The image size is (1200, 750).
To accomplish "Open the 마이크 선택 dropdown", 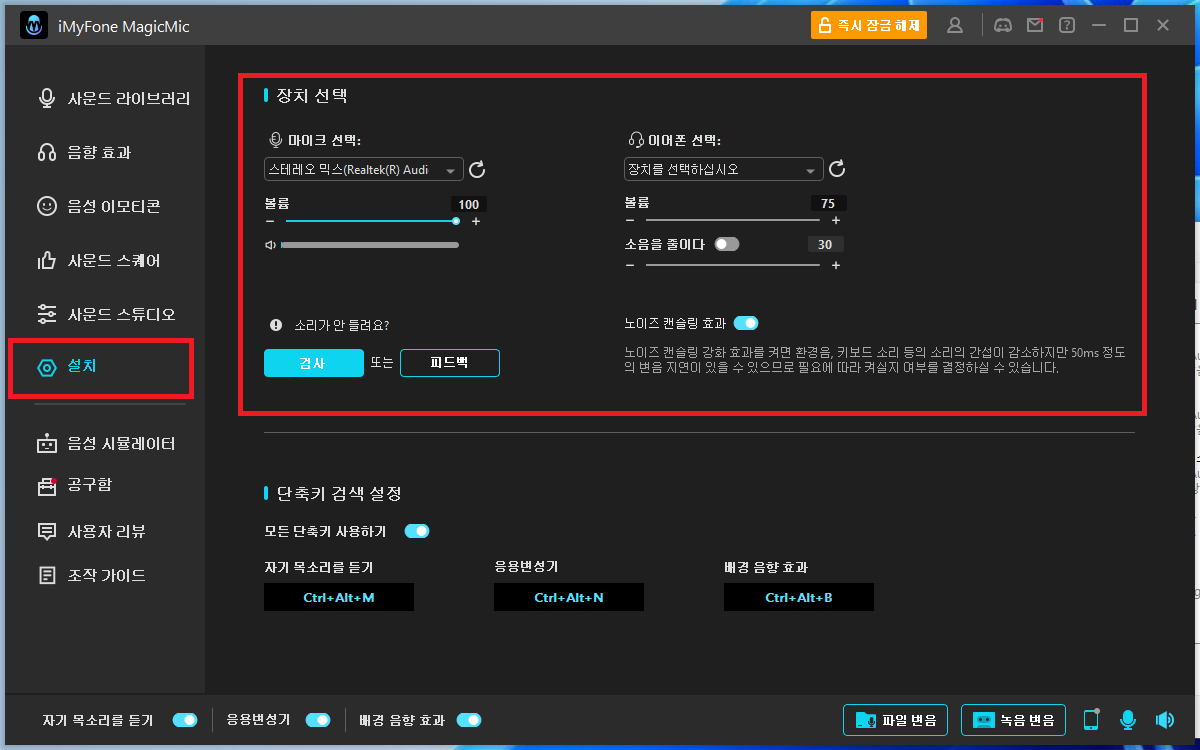I will [363, 169].
